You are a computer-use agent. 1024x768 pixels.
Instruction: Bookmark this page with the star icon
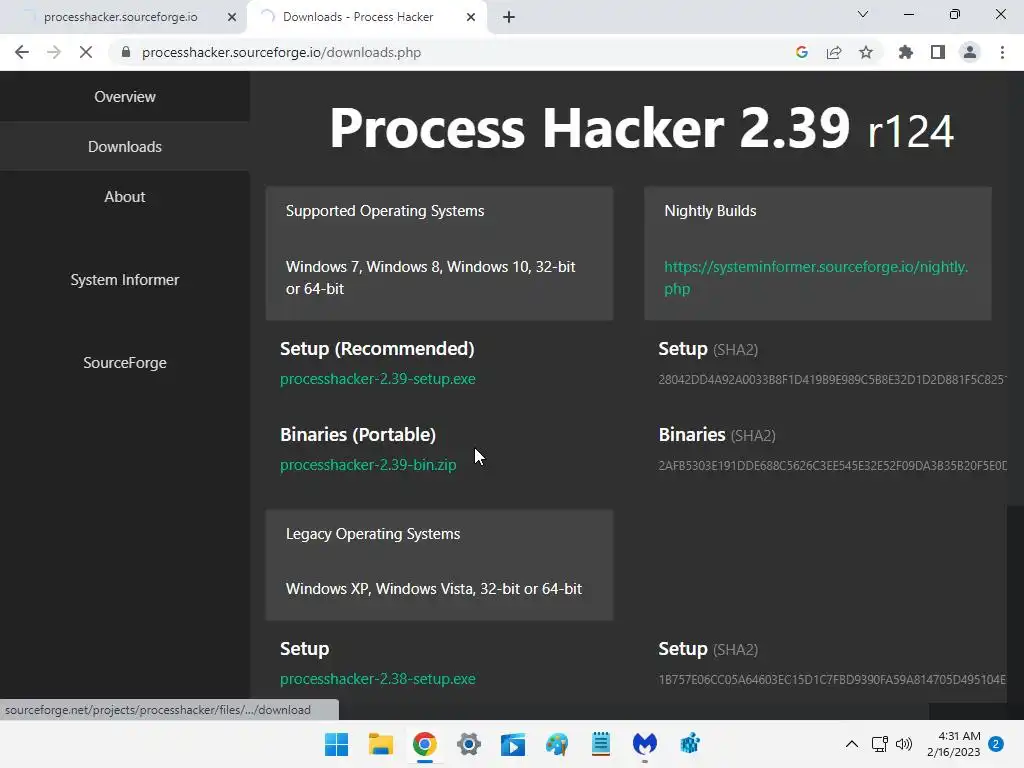(x=866, y=52)
